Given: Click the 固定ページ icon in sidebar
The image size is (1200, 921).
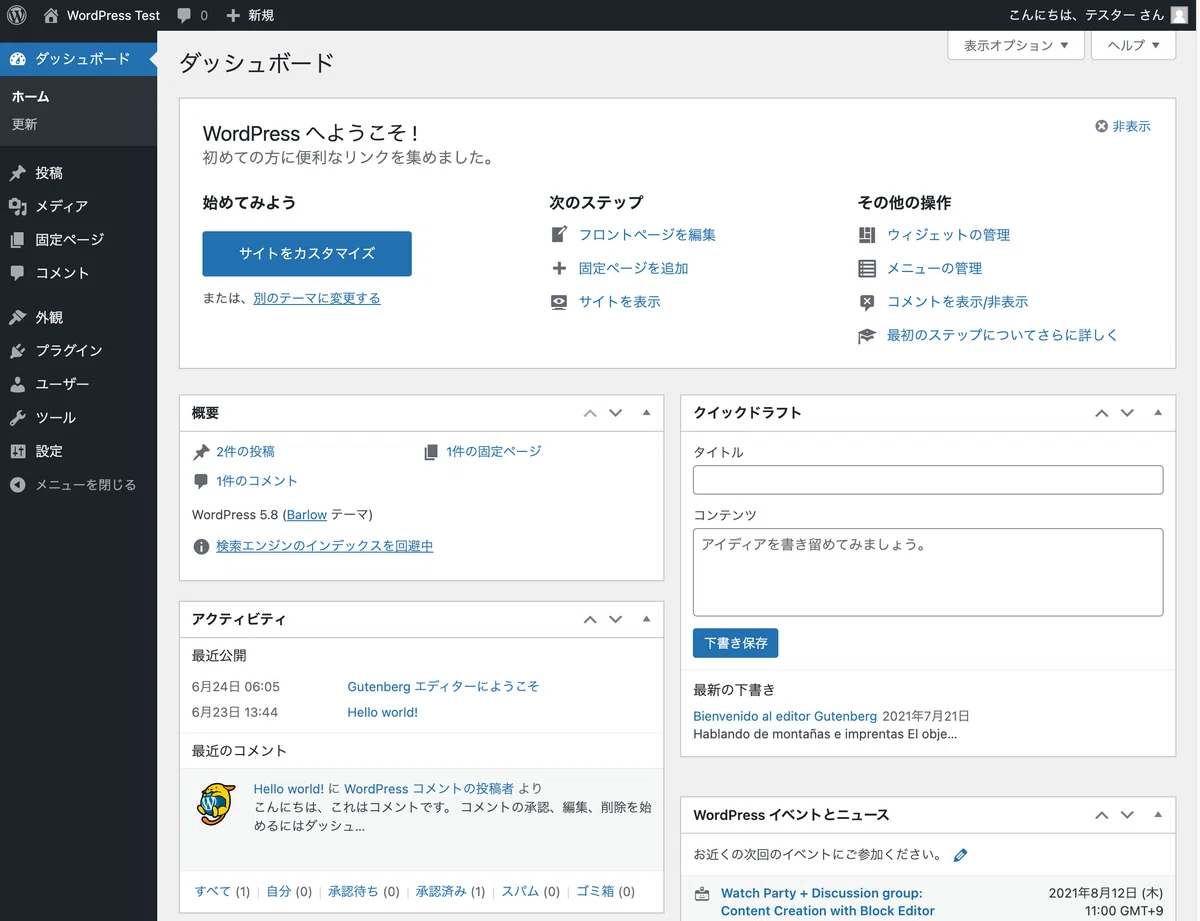Looking at the screenshot, I should [x=18, y=240].
